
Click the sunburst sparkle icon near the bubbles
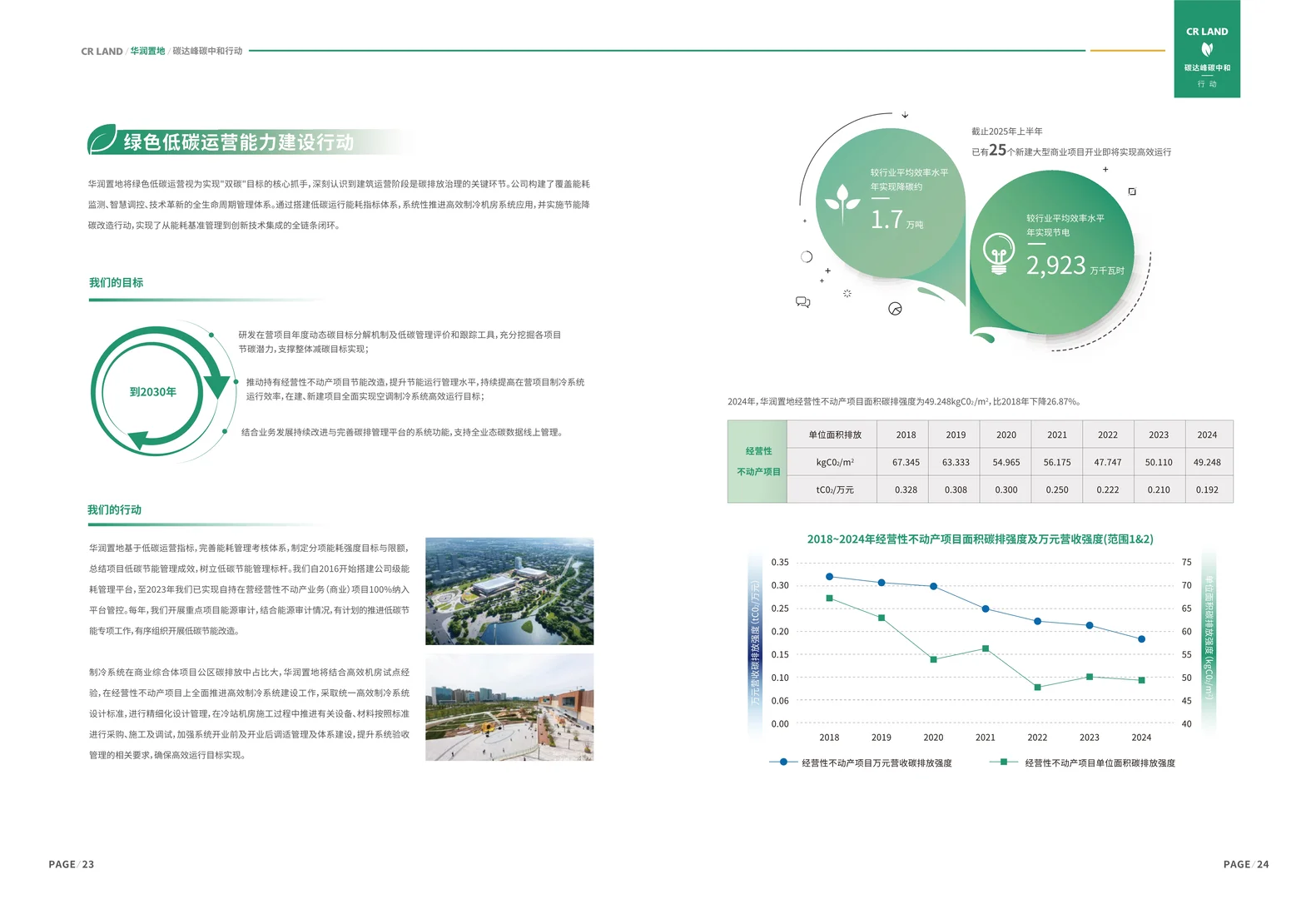pos(847,294)
